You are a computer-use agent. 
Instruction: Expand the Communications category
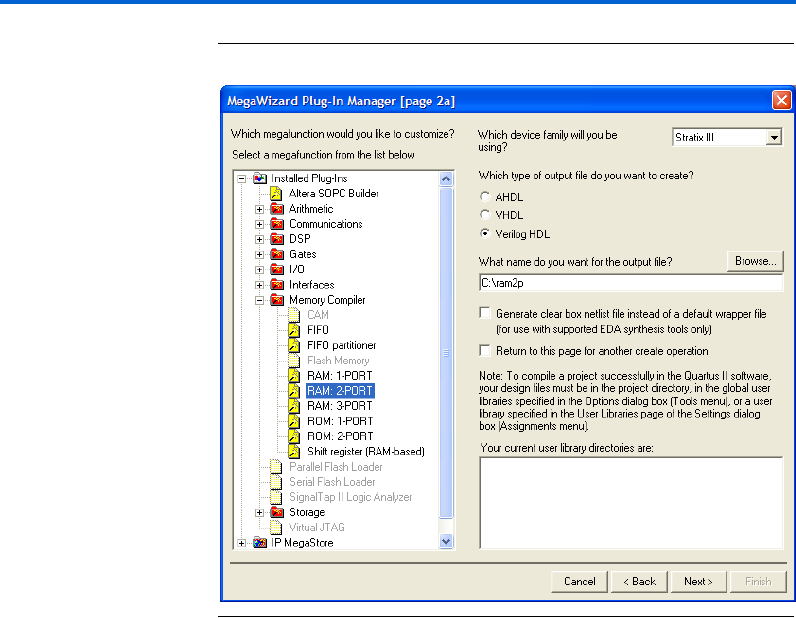259,224
